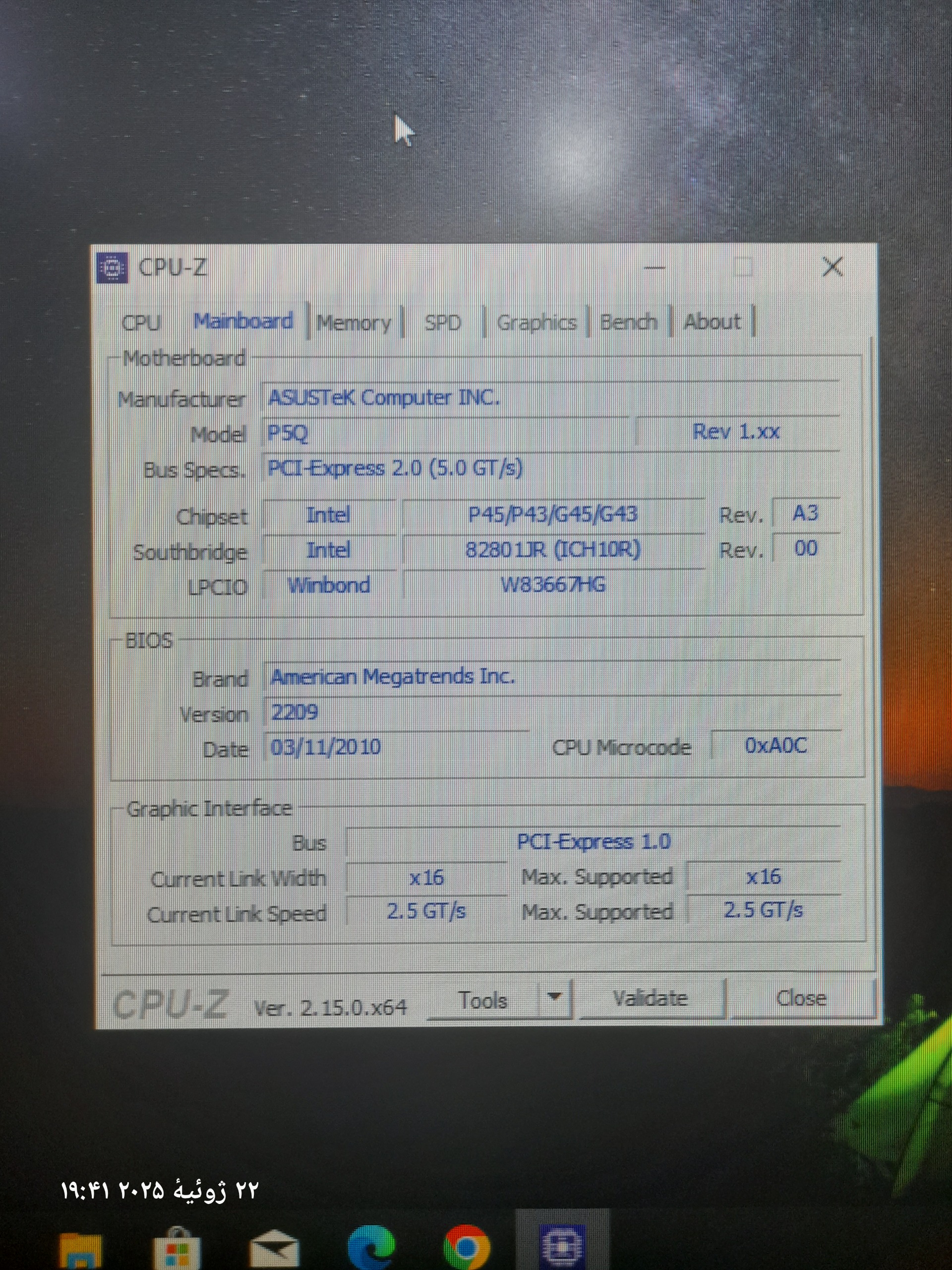This screenshot has width=952, height=1270.
Task: Open the Graphics tab
Action: pos(536,322)
